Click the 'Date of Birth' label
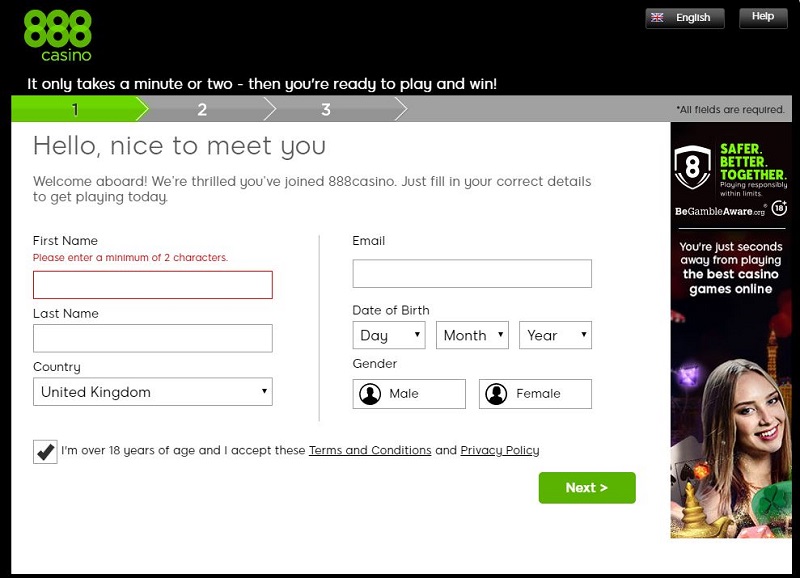This screenshot has width=800, height=578. coord(391,310)
